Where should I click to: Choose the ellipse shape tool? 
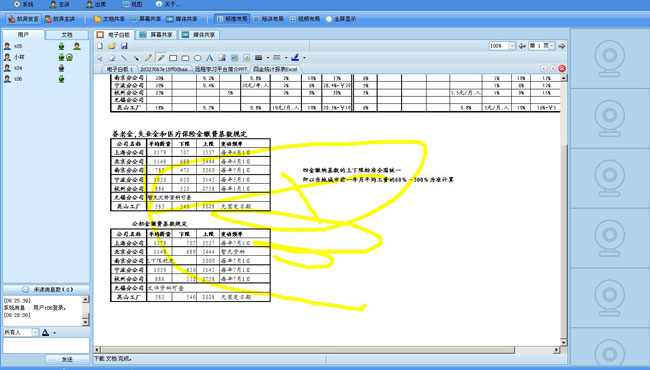(x=197, y=58)
